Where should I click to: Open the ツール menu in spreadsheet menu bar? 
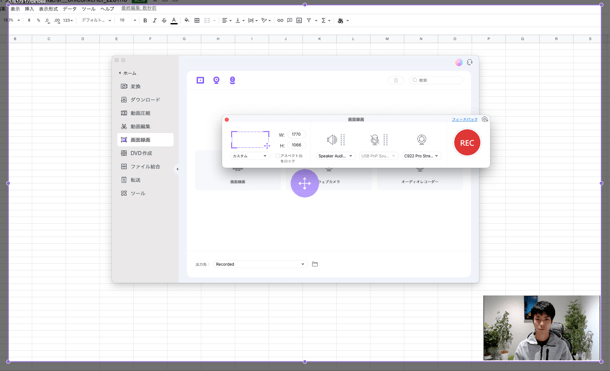89,9
